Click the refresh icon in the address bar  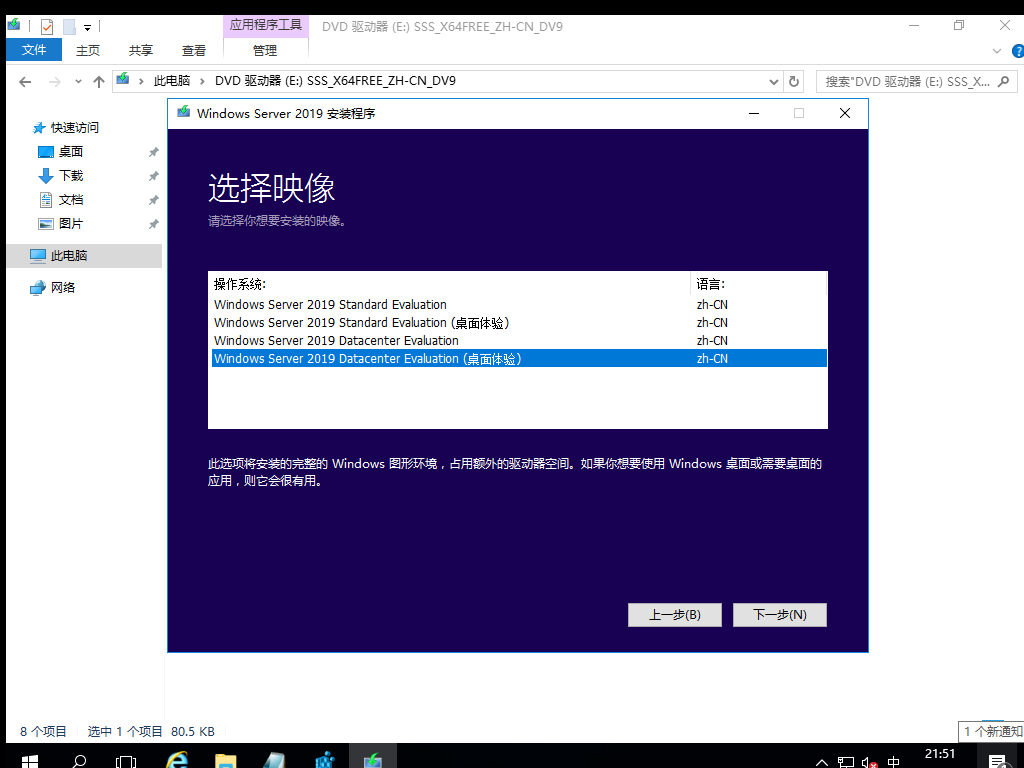tap(793, 82)
